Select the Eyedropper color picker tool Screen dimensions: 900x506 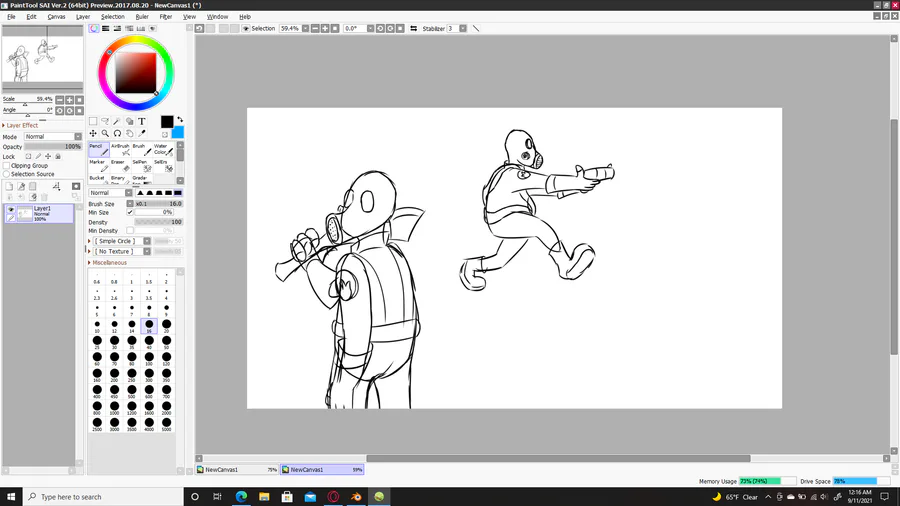(142, 133)
